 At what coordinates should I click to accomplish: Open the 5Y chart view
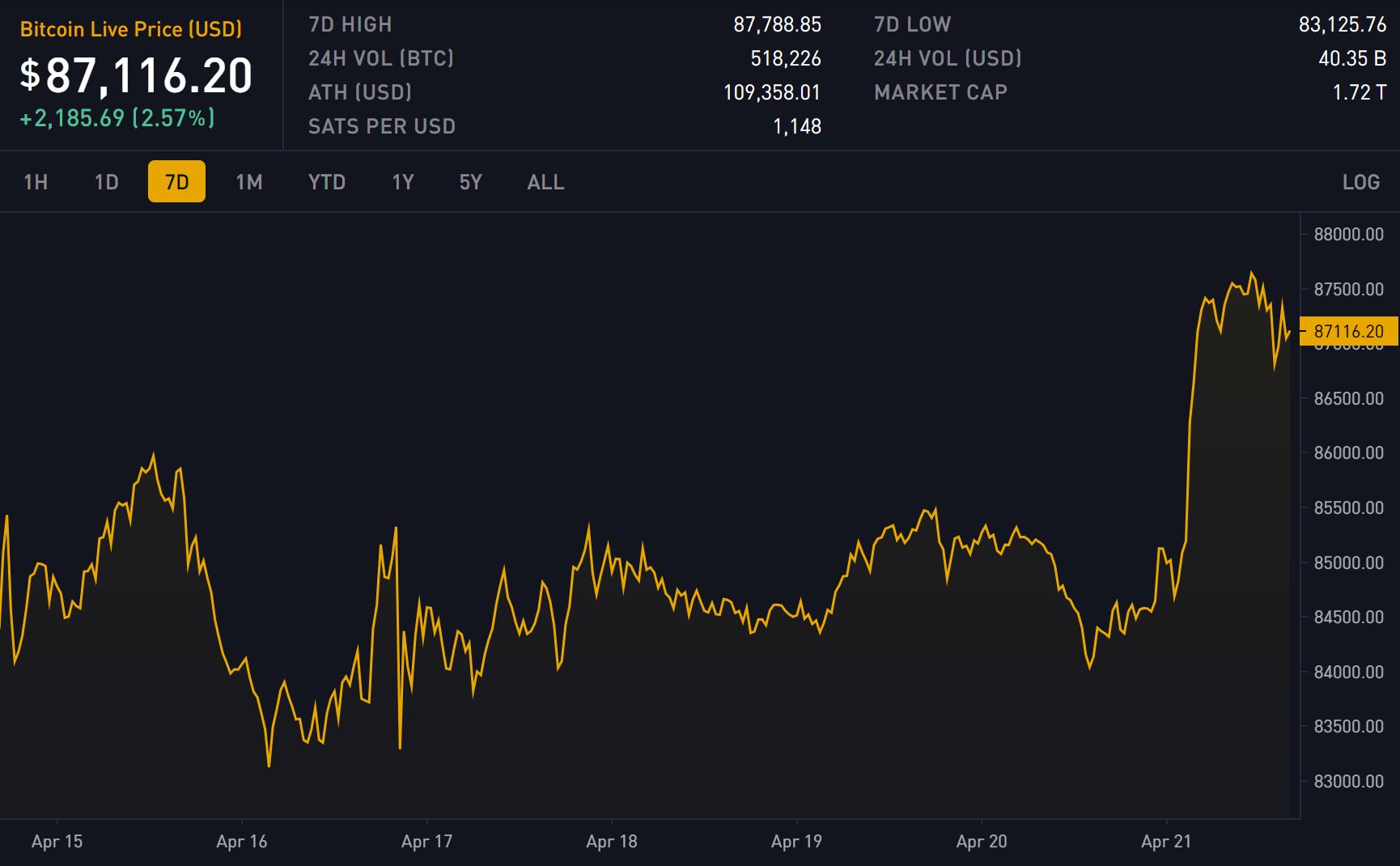[470, 182]
